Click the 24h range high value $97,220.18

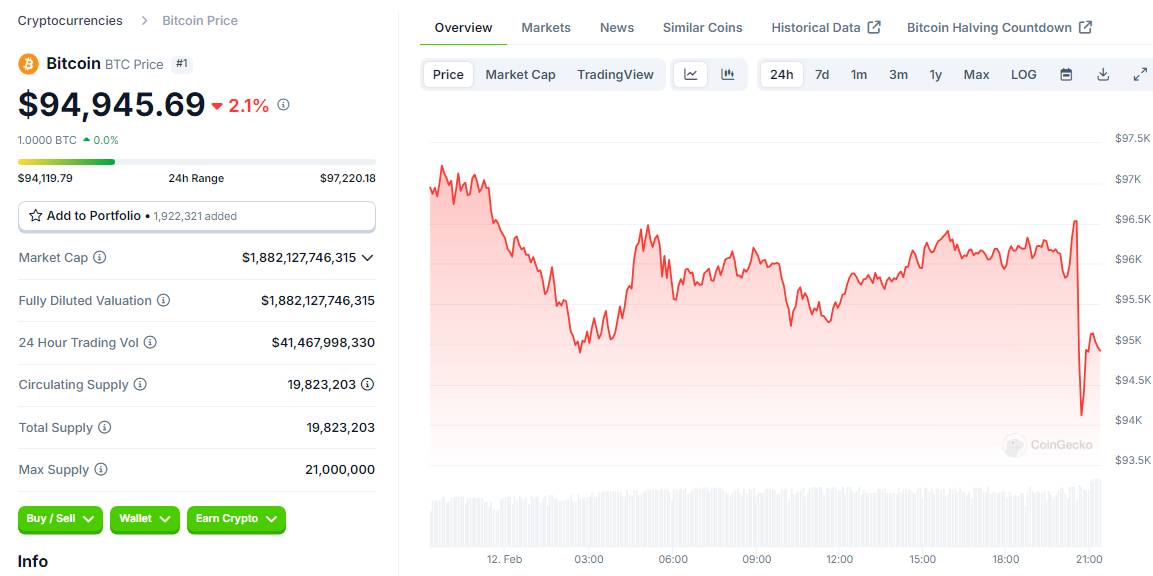pyautogui.click(x=348, y=178)
